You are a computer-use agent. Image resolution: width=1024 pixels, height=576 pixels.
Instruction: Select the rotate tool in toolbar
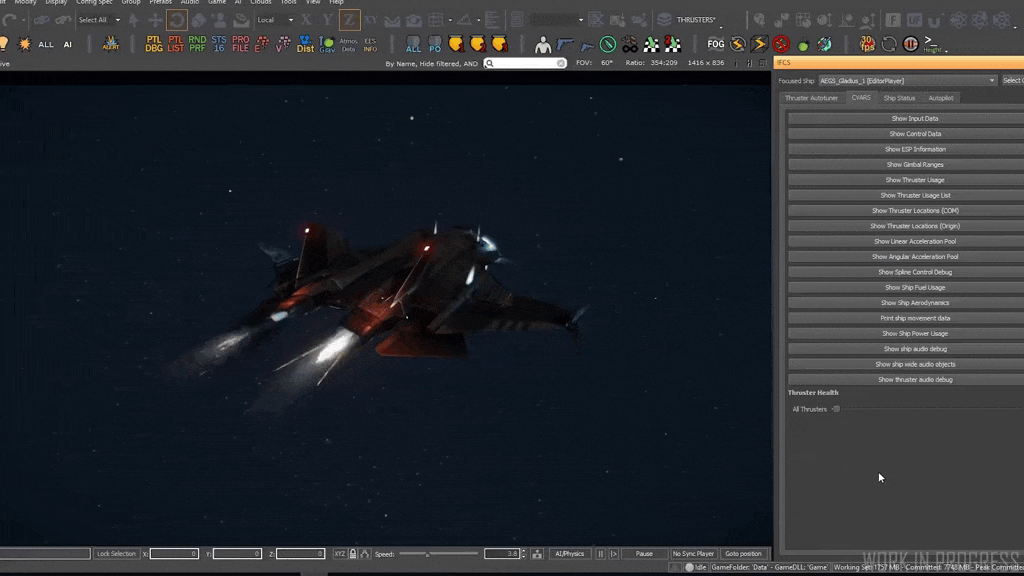click(177, 20)
